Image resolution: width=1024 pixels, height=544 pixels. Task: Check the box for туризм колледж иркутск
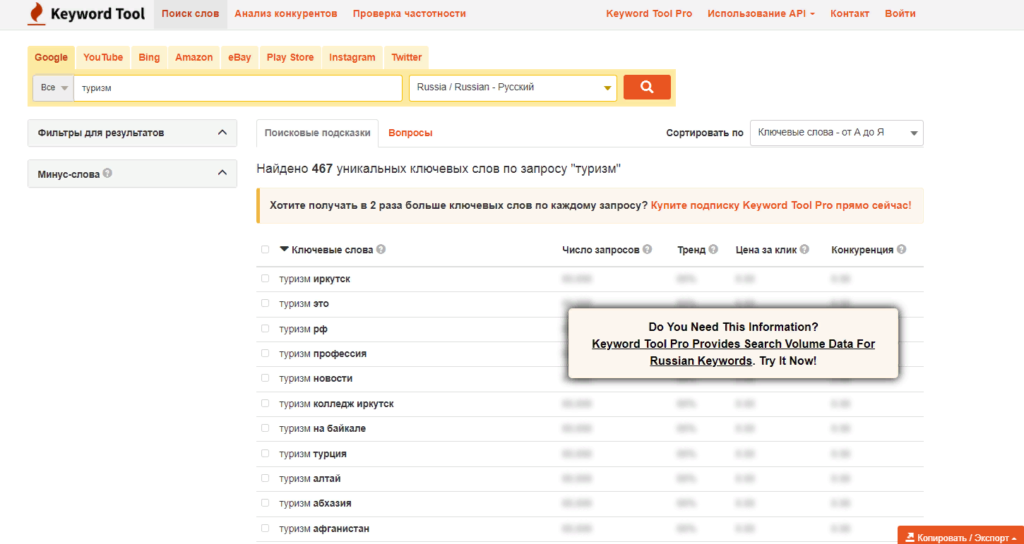[264, 403]
